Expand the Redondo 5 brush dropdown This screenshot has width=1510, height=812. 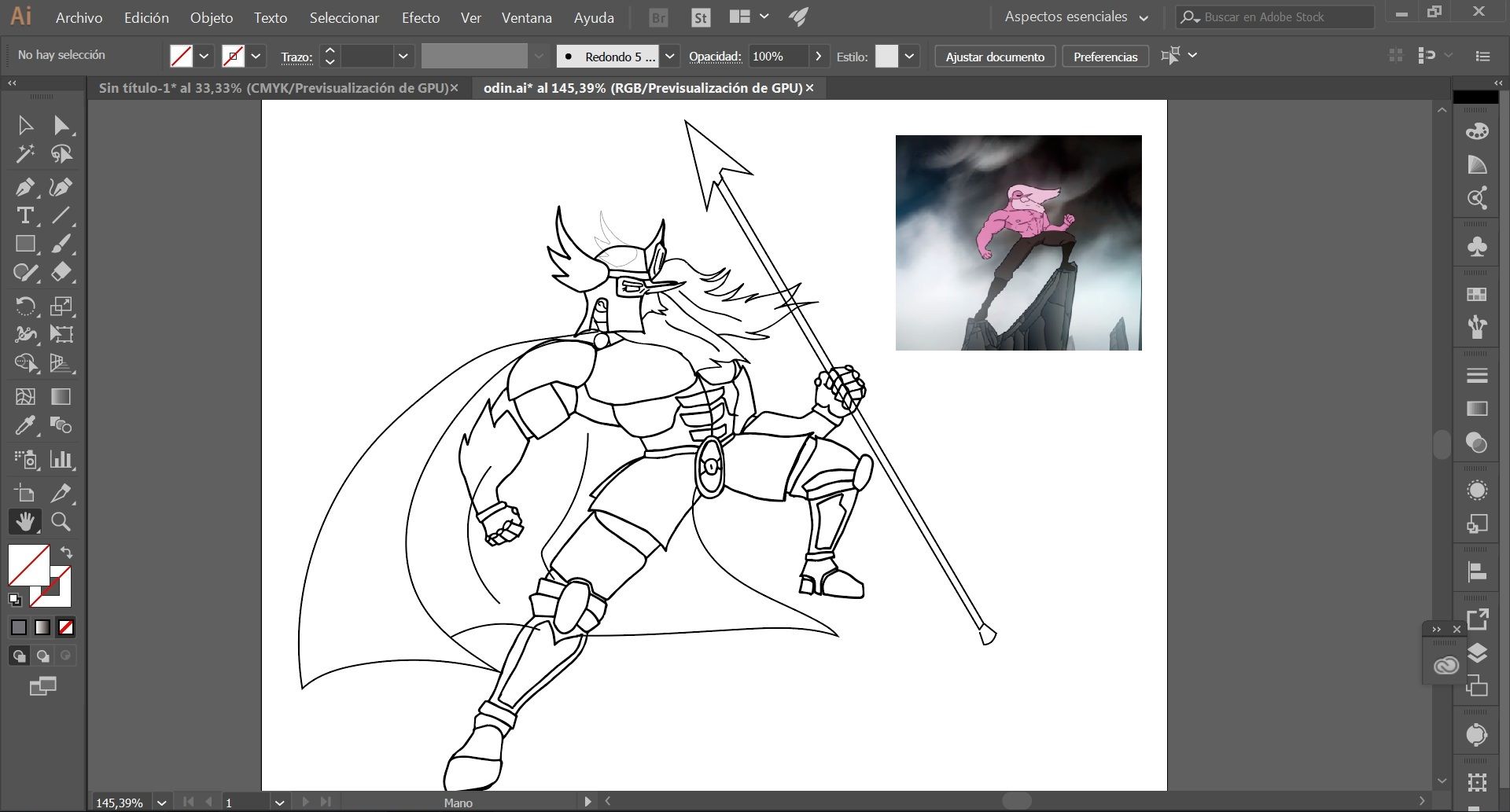pyautogui.click(x=669, y=56)
